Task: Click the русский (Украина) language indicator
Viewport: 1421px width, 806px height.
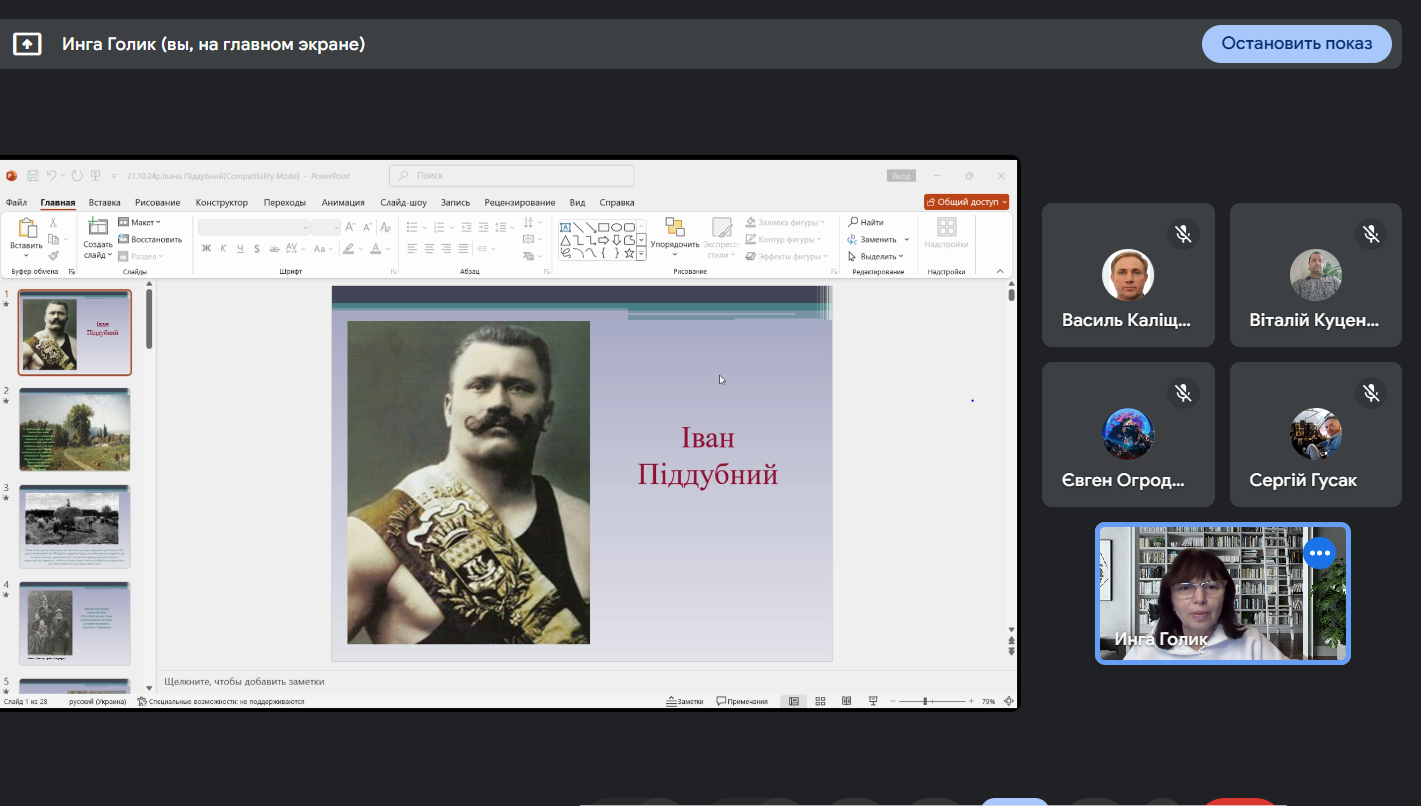Action: tap(97, 702)
